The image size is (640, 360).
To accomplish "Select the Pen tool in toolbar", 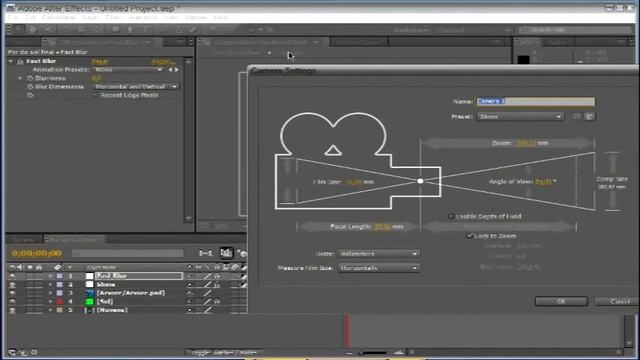I will click(x=130, y=29).
